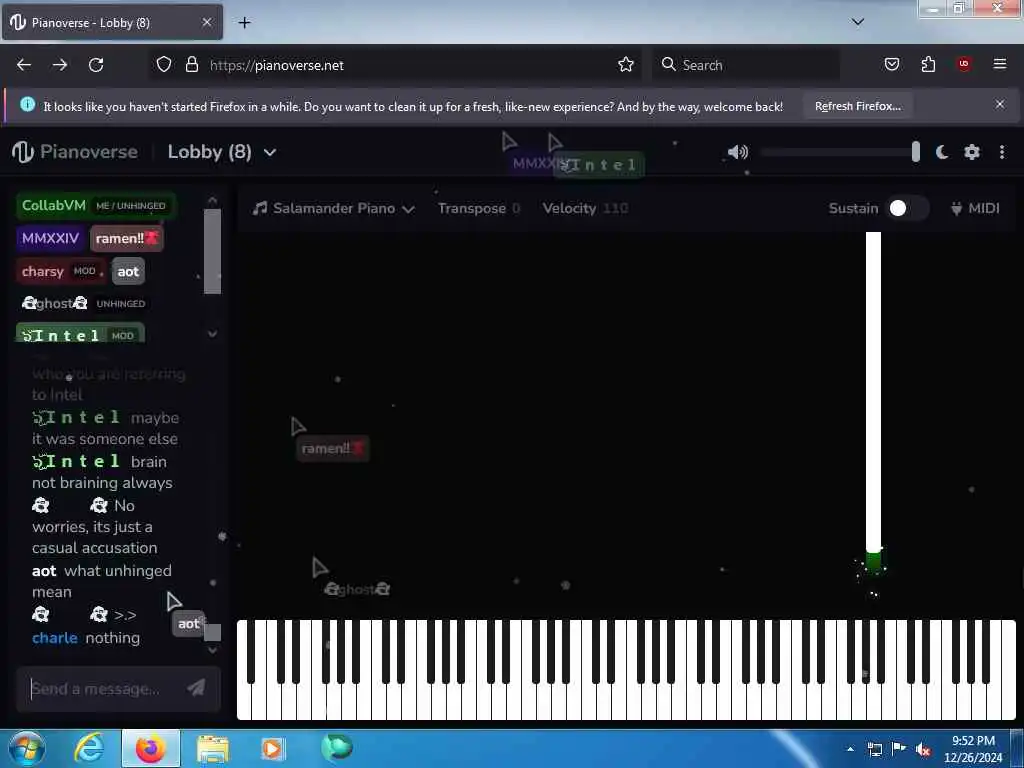
Task: Launch Internet Explorer from taskbar
Action: coord(89,748)
